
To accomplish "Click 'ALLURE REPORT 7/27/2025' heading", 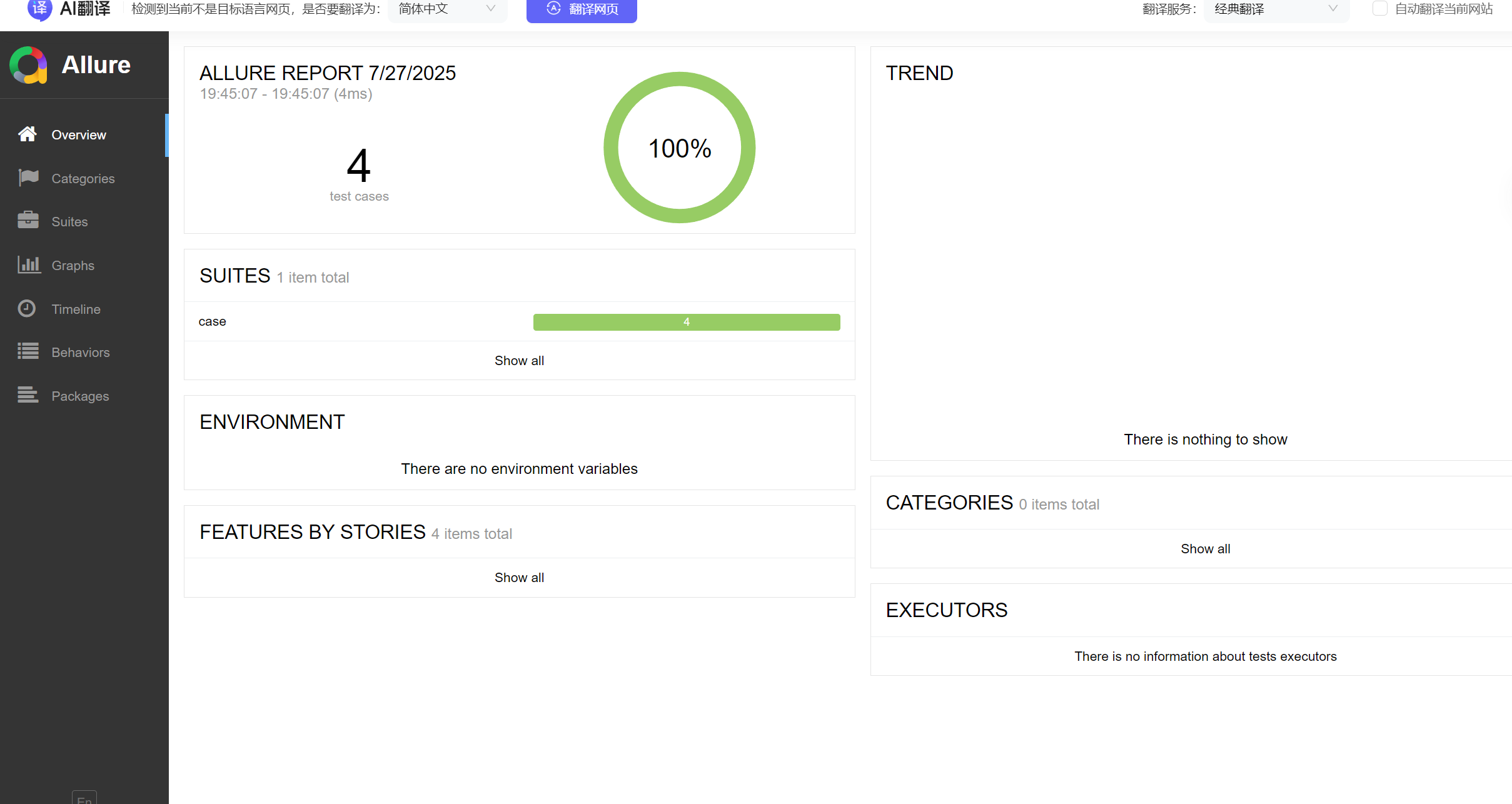I will point(328,73).
